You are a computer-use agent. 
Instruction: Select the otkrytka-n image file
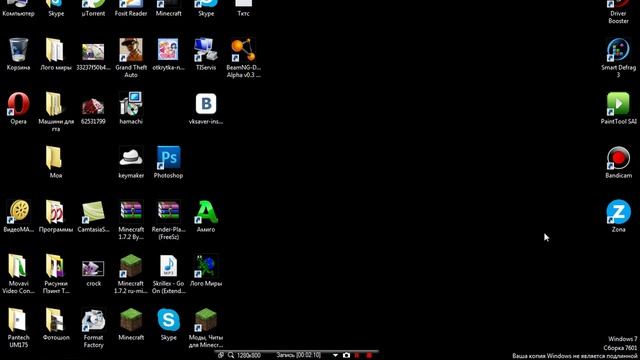click(x=168, y=50)
